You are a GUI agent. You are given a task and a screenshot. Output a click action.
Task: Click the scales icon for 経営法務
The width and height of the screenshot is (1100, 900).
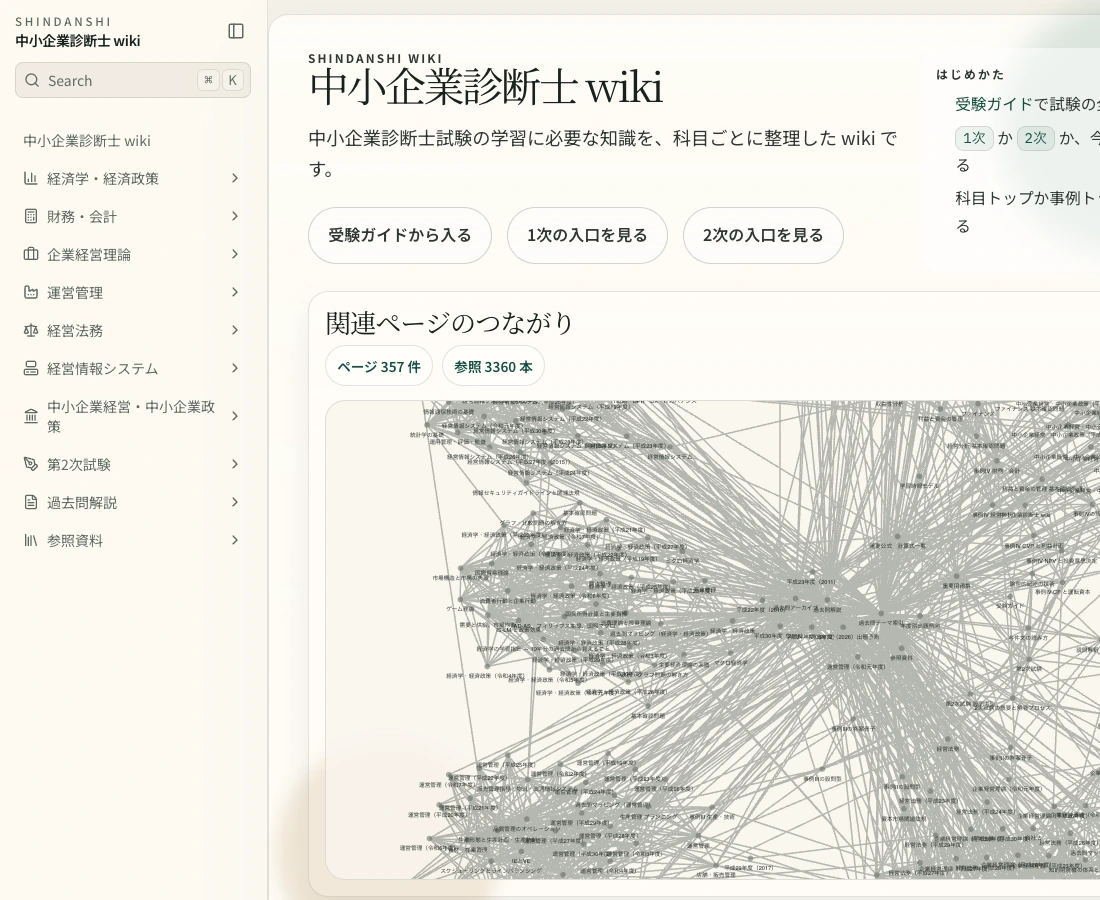point(31,330)
